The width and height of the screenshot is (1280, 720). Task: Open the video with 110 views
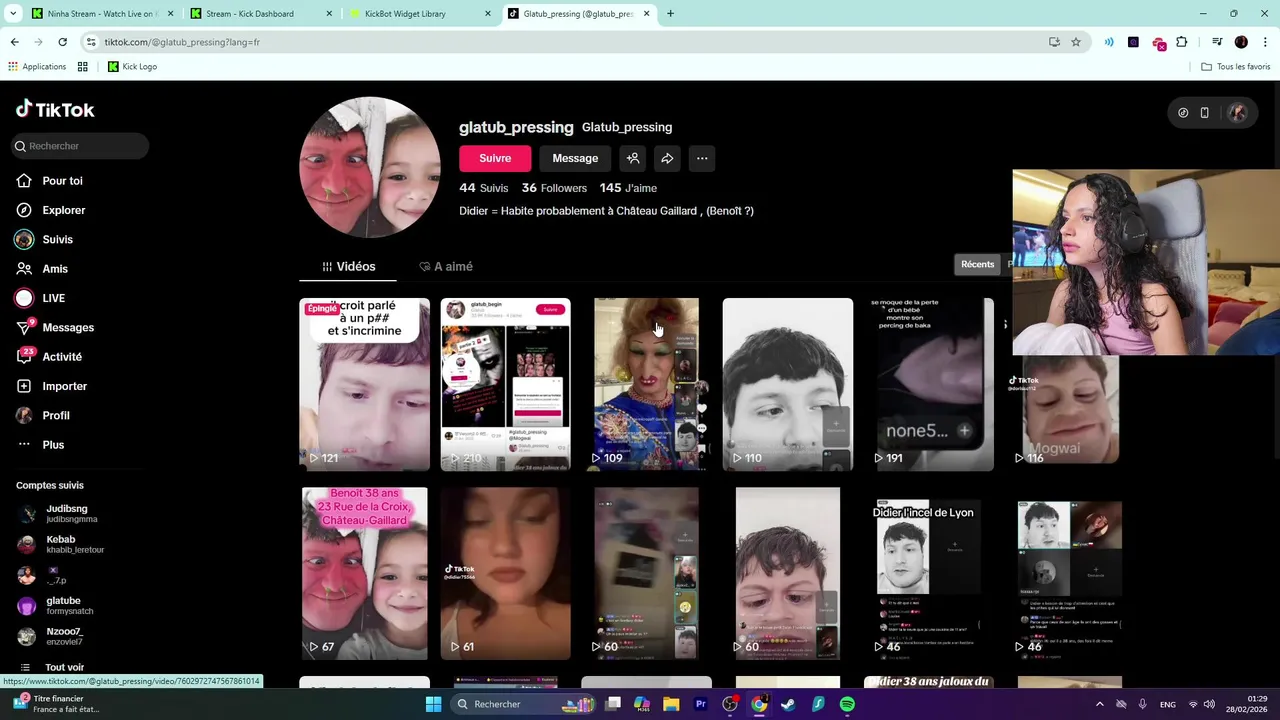pos(788,384)
